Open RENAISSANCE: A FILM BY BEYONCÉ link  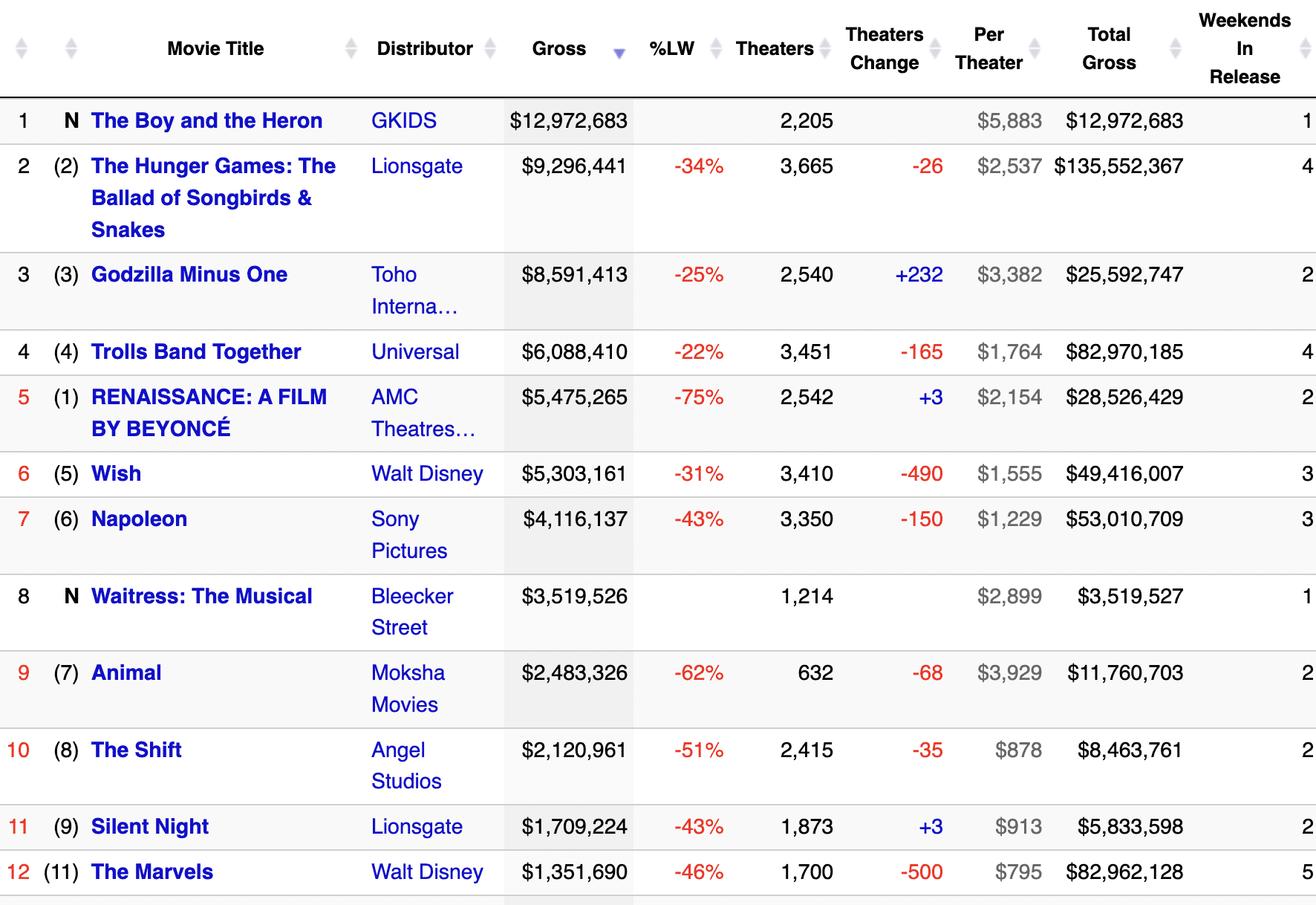point(209,412)
